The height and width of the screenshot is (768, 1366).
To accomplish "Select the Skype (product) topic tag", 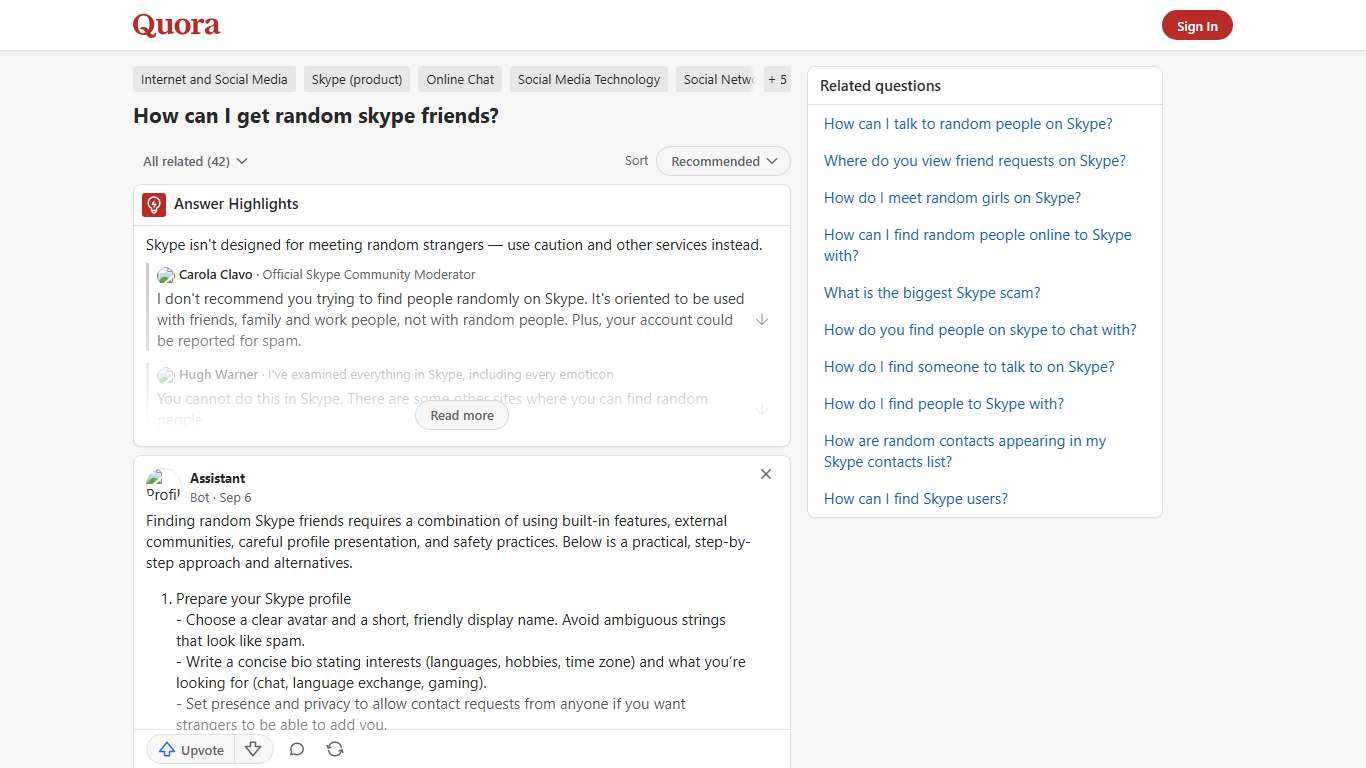I will pos(357,79).
